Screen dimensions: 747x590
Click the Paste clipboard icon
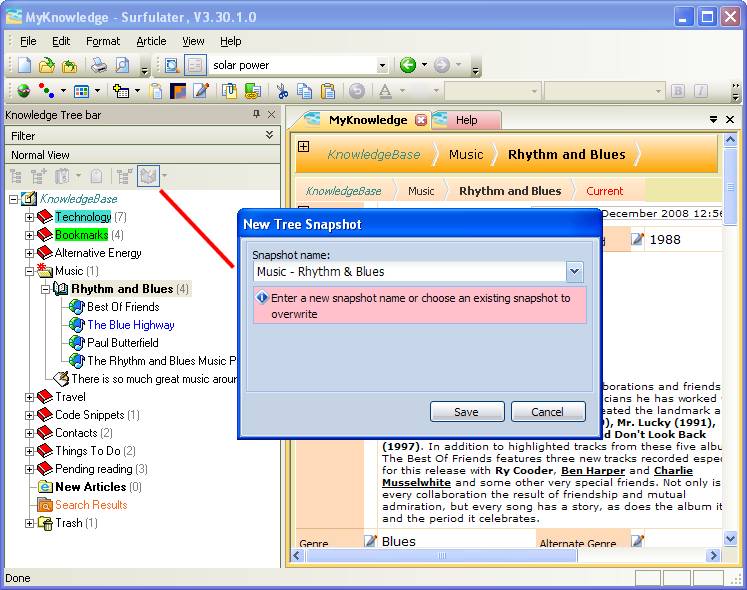(x=328, y=91)
